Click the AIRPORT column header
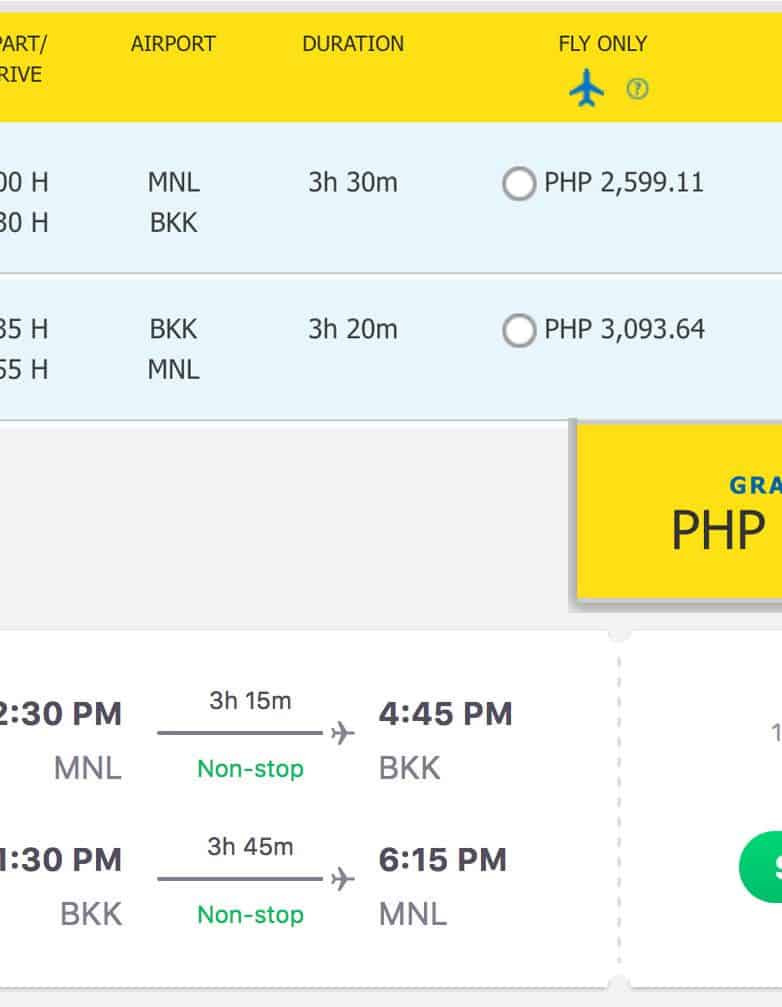This screenshot has height=1007, width=782. point(173,44)
